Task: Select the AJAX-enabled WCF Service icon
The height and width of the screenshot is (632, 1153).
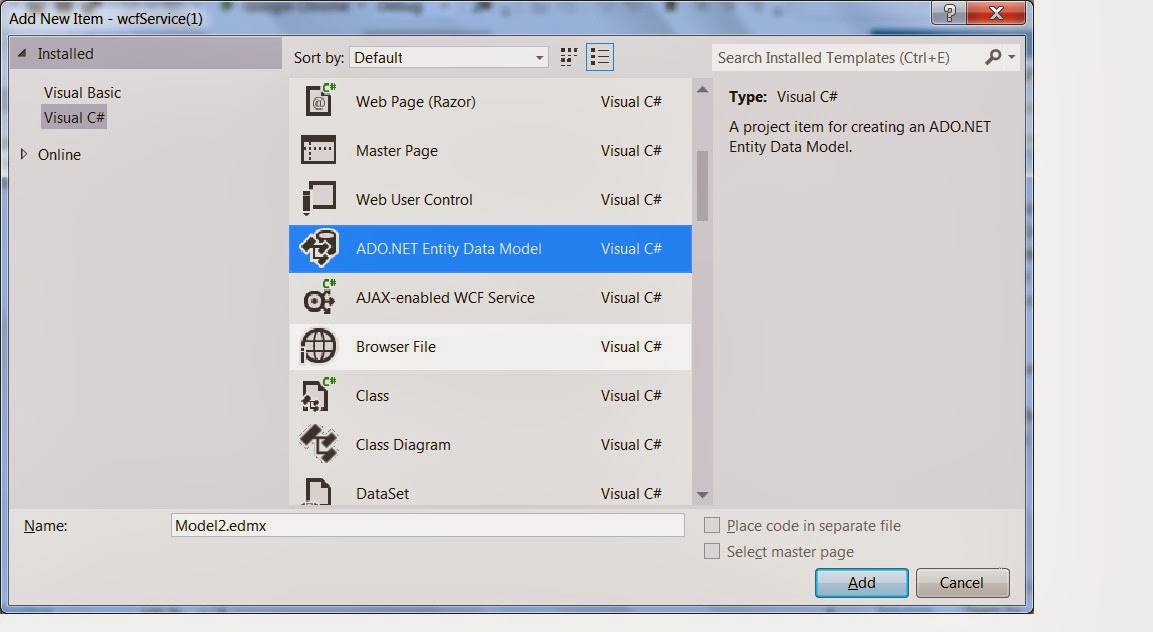Action: (319, 297)
